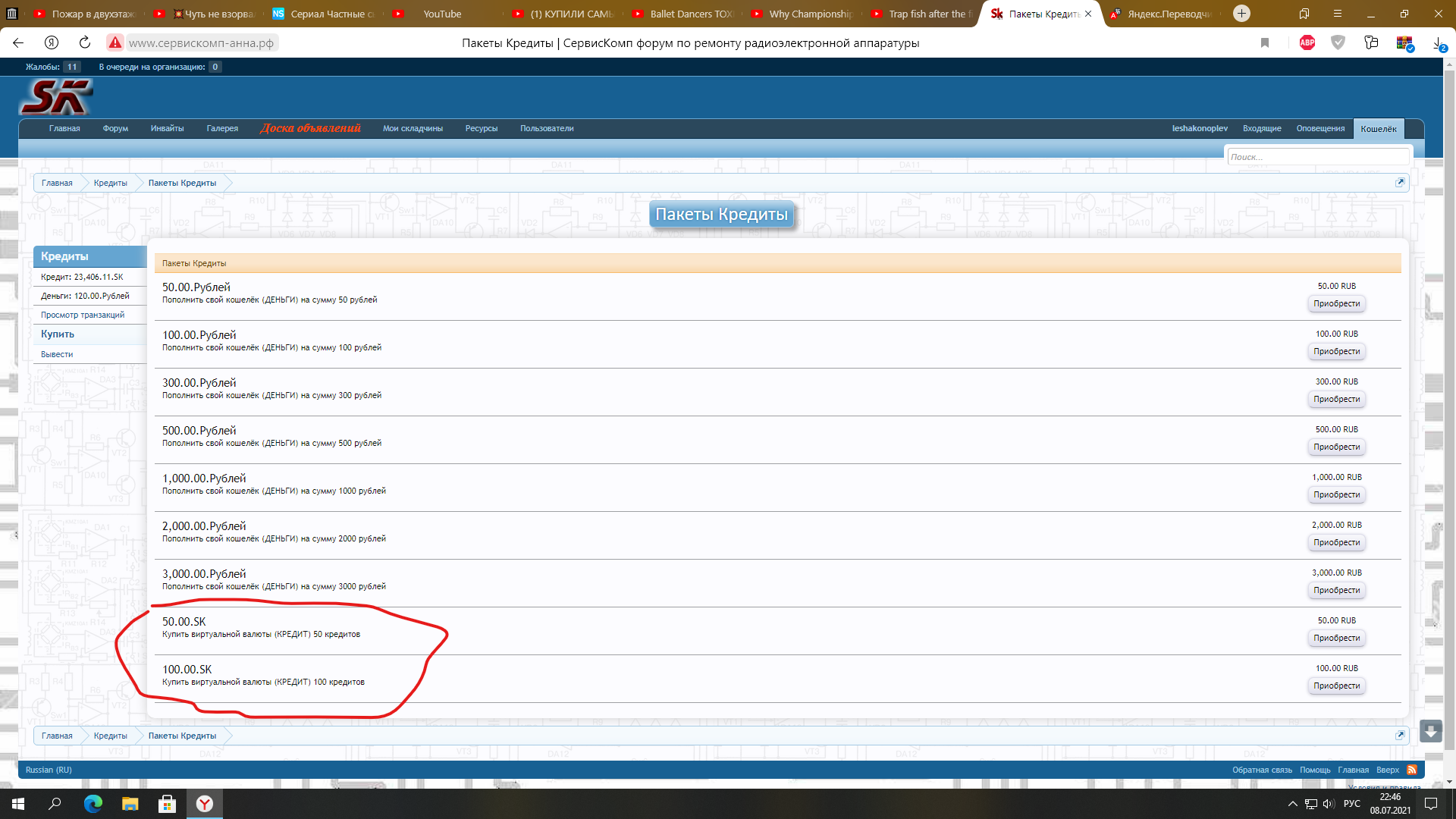Open the Форум menu item
The image size is (1456, 819).
click(115, 129)
